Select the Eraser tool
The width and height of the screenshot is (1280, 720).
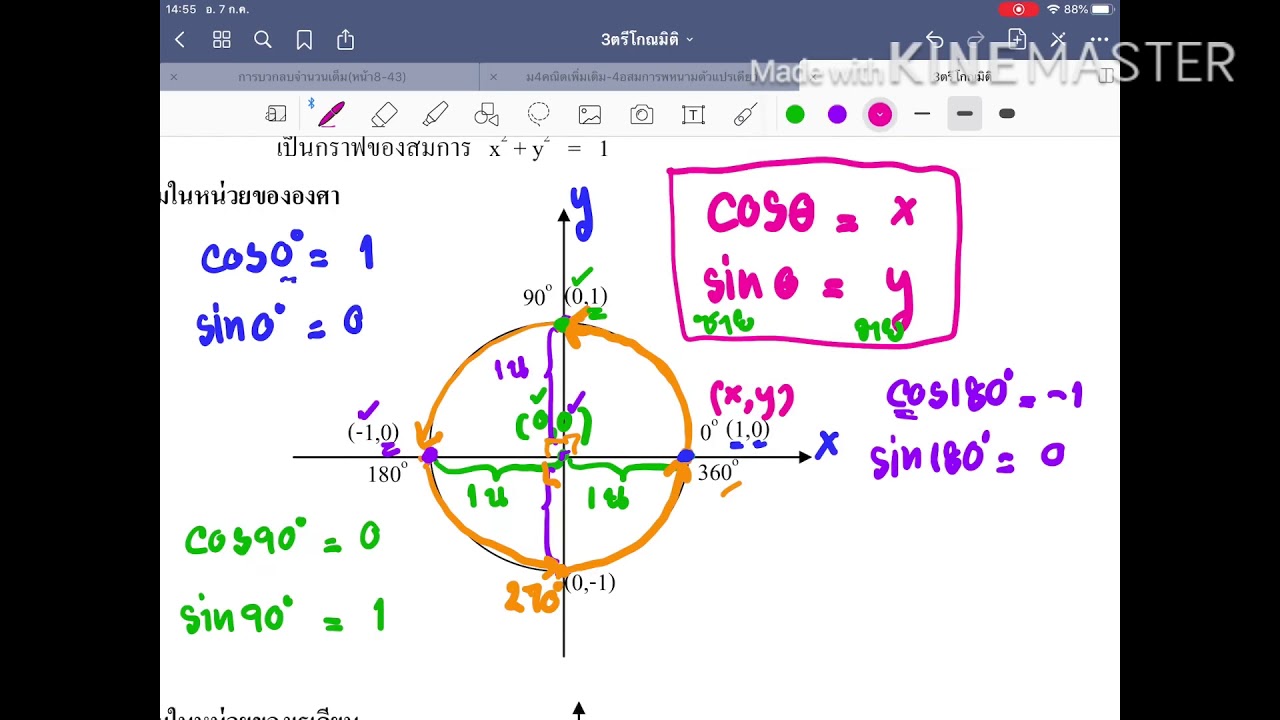click(384, 114)
